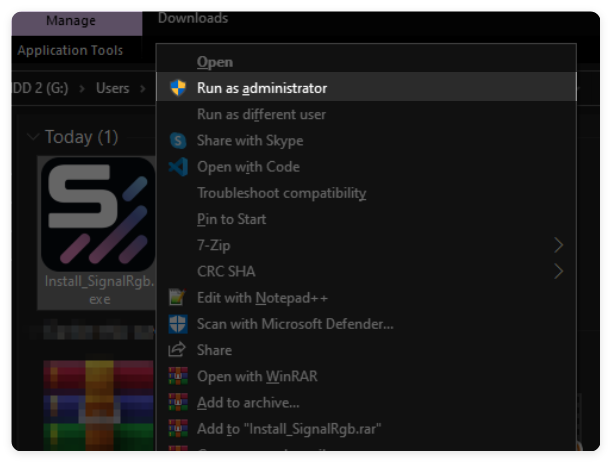Click the Install_SignalRgb.exe file name
The width and height of the screenshot is (611, 462).
[99, 290]
